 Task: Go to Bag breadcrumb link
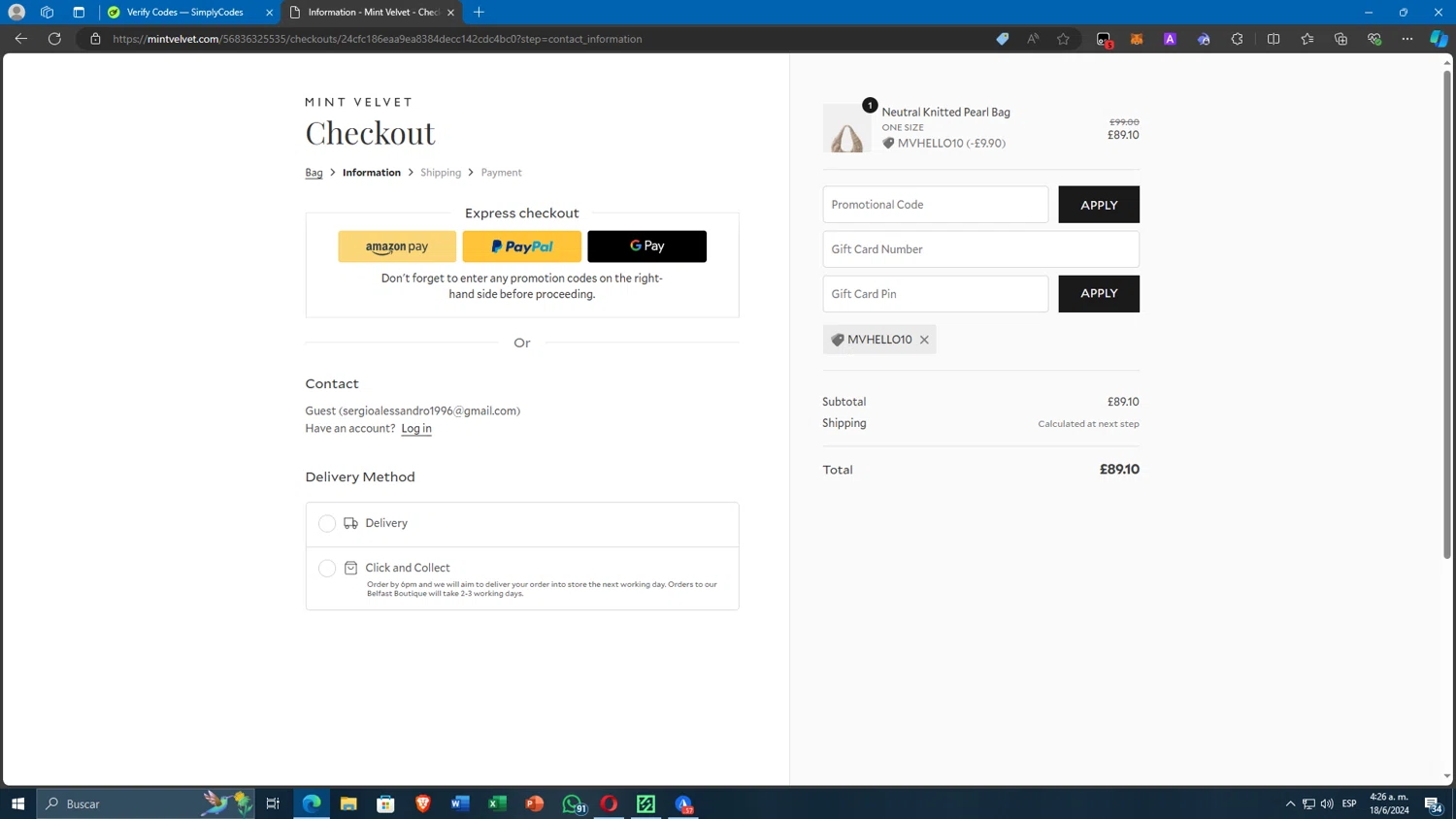point(314,173)
